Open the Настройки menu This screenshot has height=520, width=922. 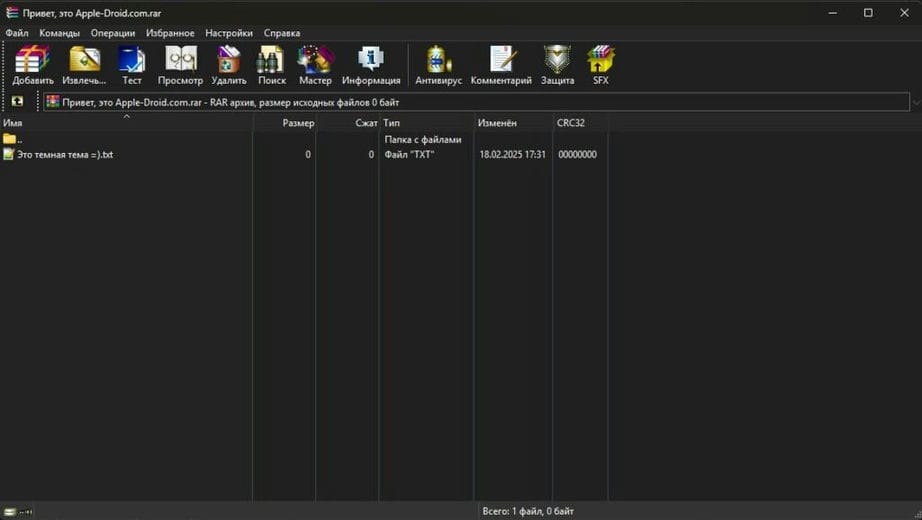tap(229, 33)
